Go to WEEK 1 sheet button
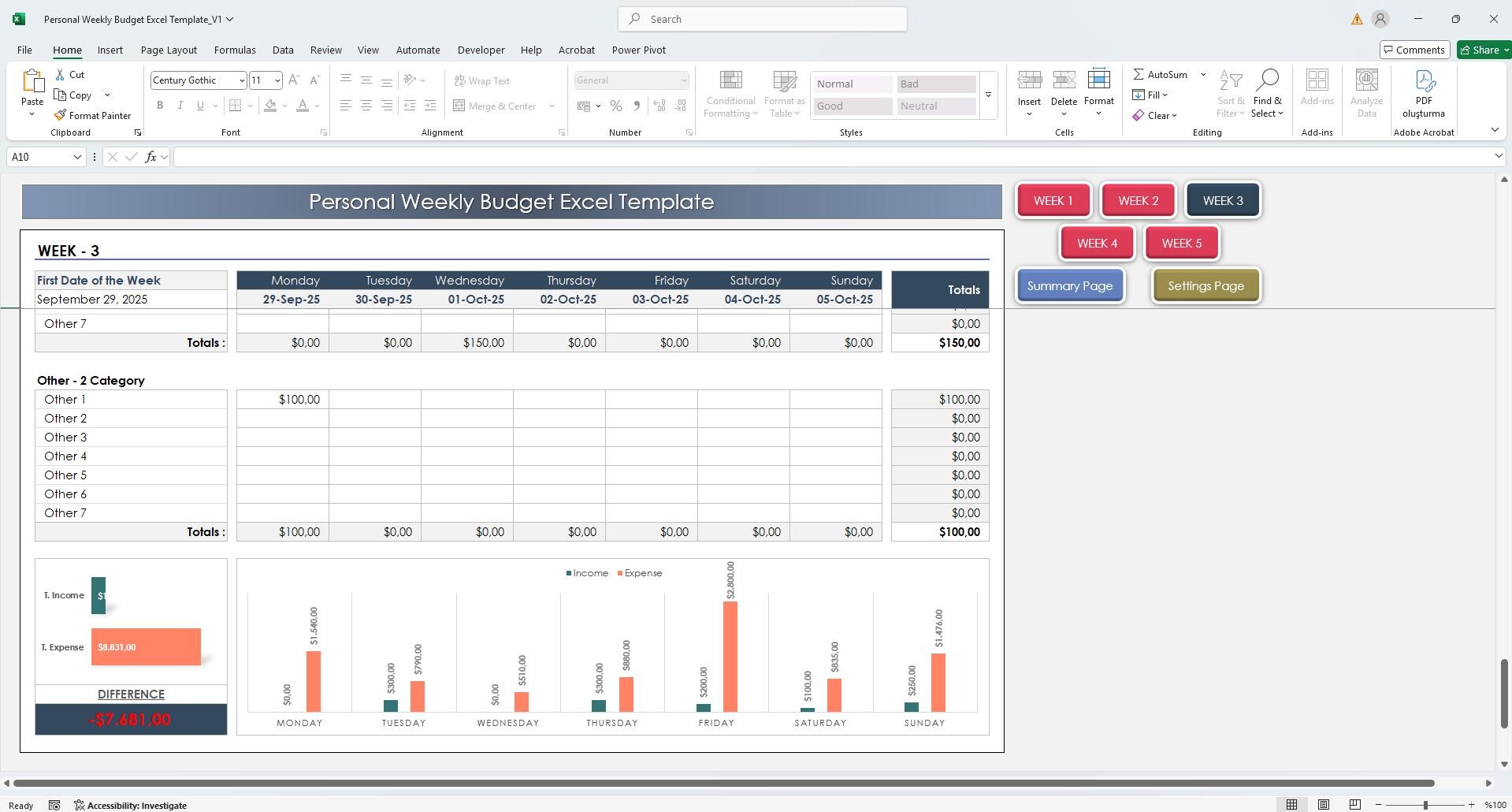 click(x=1053, y=200)
